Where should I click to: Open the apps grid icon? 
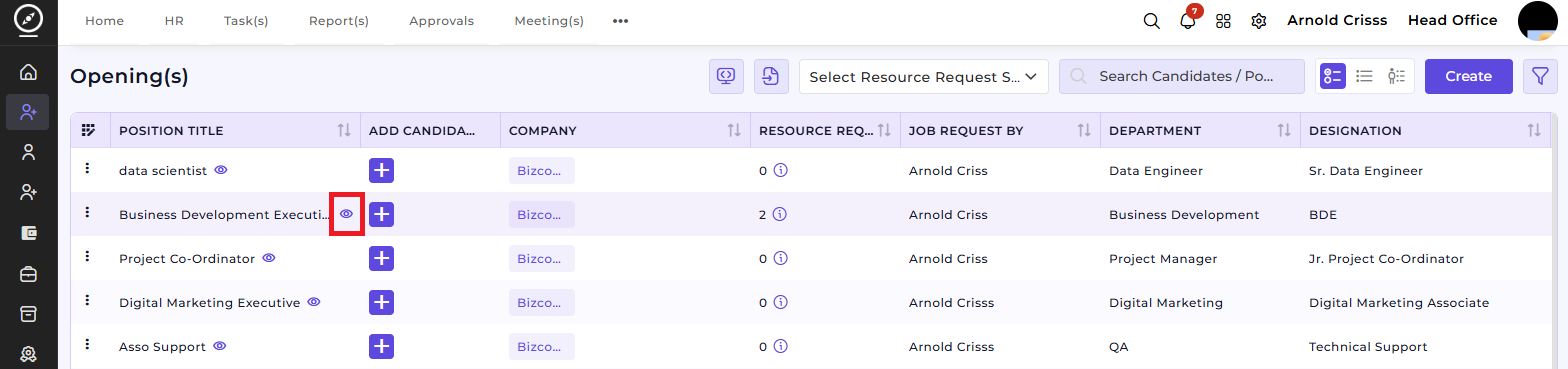pyautogui.click(x=1223, y=21)
